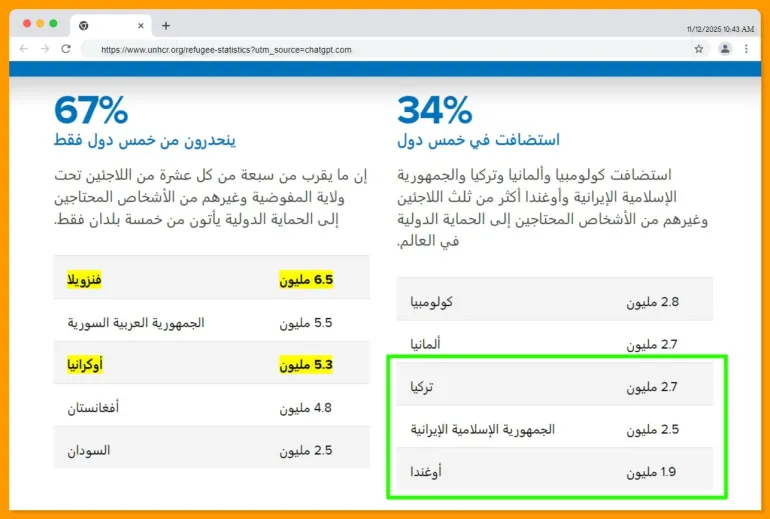Click the date and time display
The height and width of the screenshot is (519, 770).
click(720, 29)
